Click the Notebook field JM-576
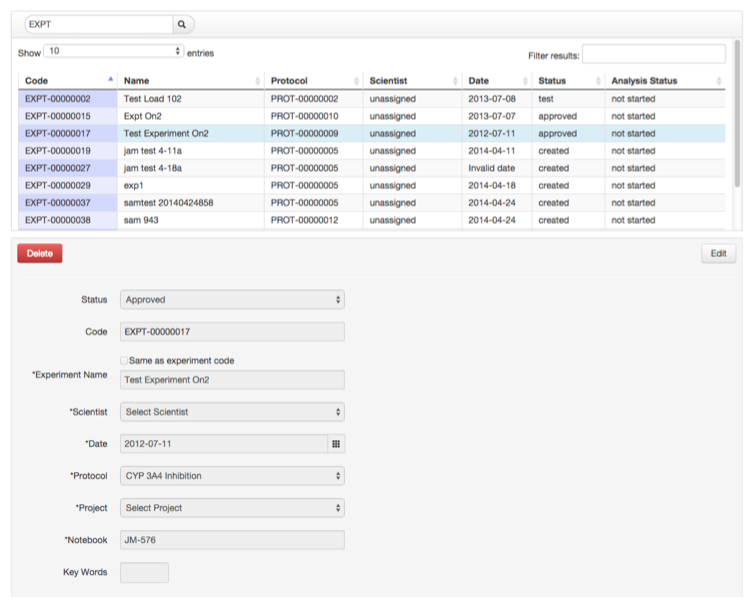This screenshot has width=755, height=609. [x=232, y=540]
